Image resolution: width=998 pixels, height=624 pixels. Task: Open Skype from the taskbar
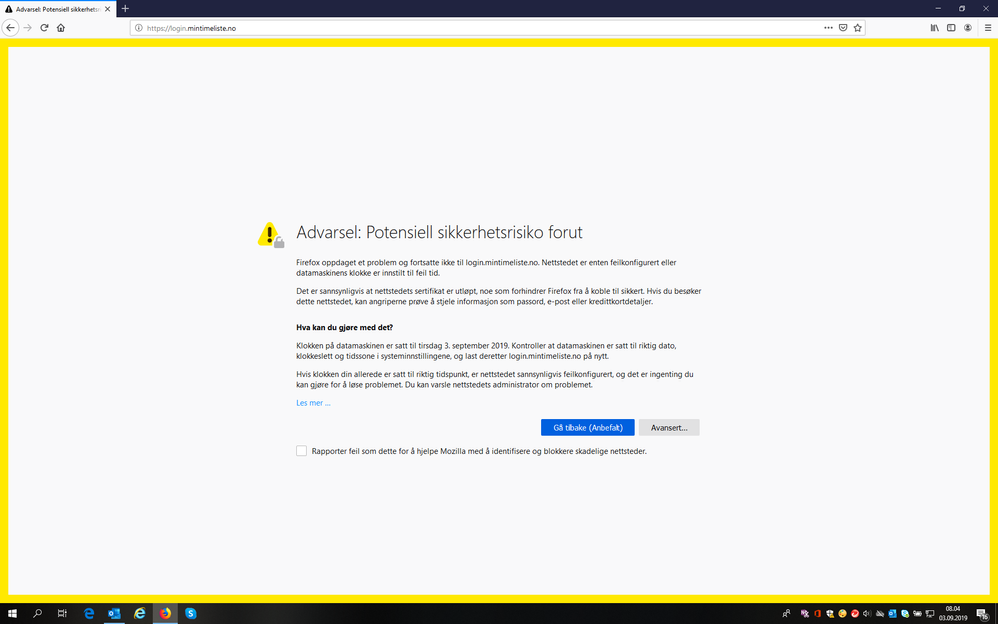pos(191,613)
